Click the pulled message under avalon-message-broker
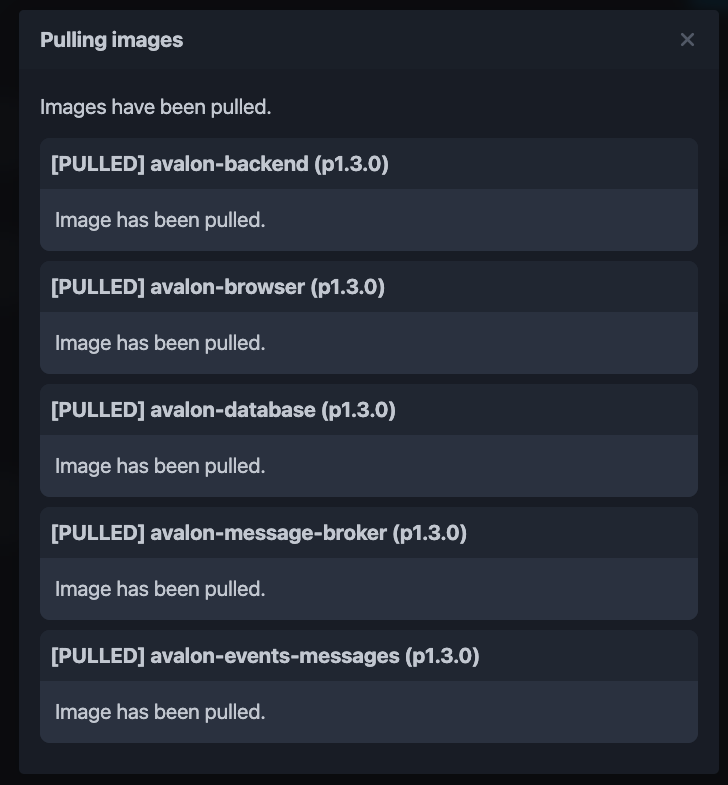 (x=160, y=589)
